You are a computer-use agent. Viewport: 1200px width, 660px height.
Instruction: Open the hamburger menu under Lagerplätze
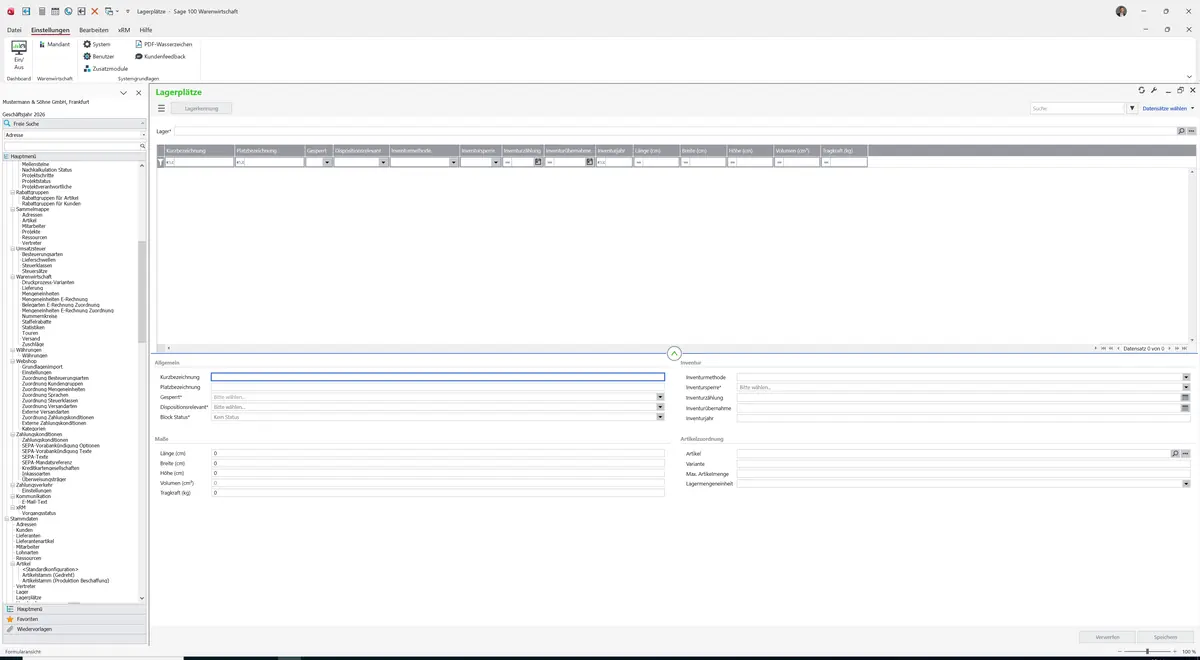[x=161, y=108]
